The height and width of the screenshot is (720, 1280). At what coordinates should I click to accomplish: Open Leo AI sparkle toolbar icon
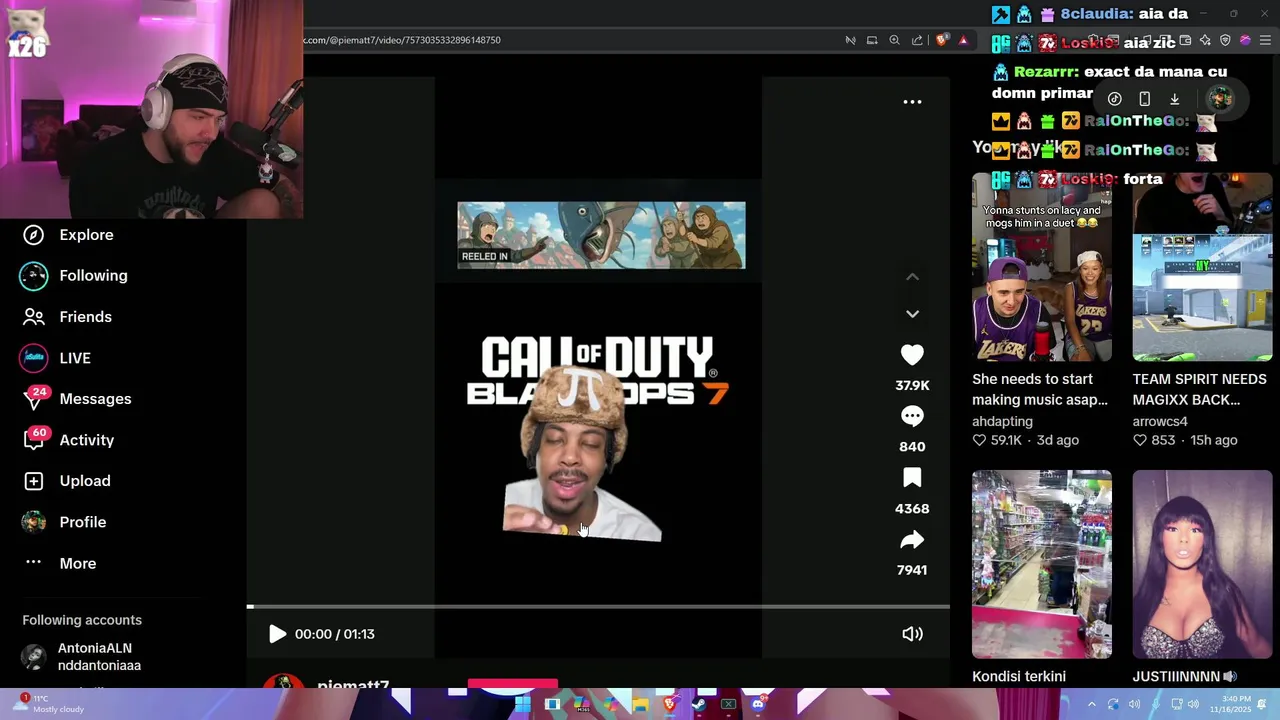pyautogui.click(x=1205, y=40)
